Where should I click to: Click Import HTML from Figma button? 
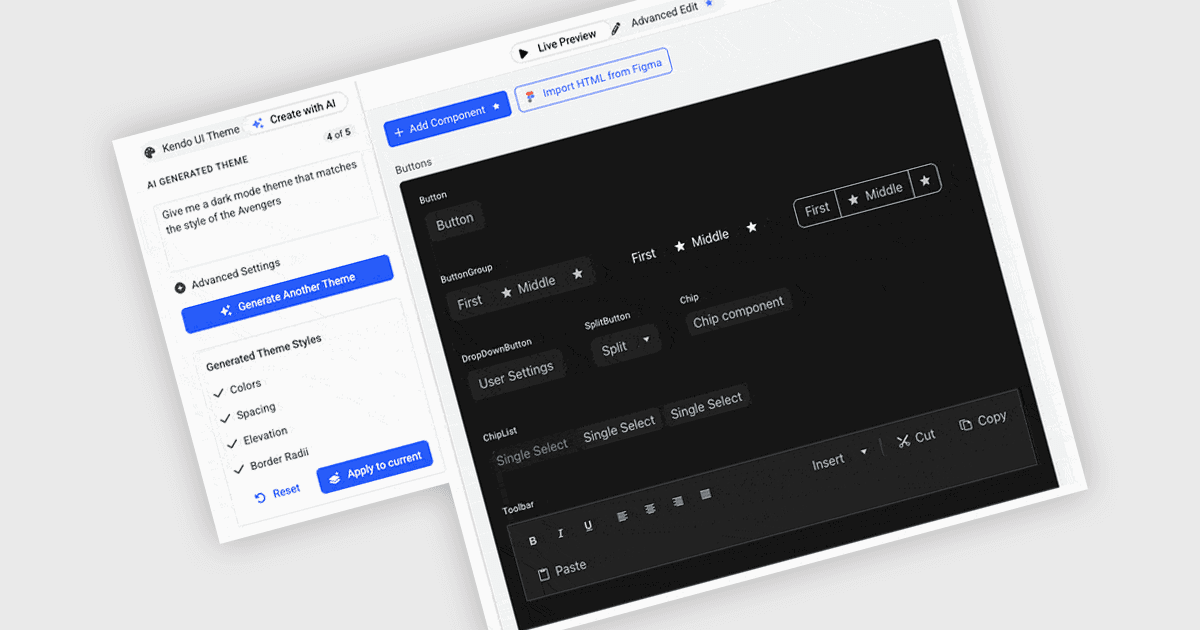pos(594,82)
